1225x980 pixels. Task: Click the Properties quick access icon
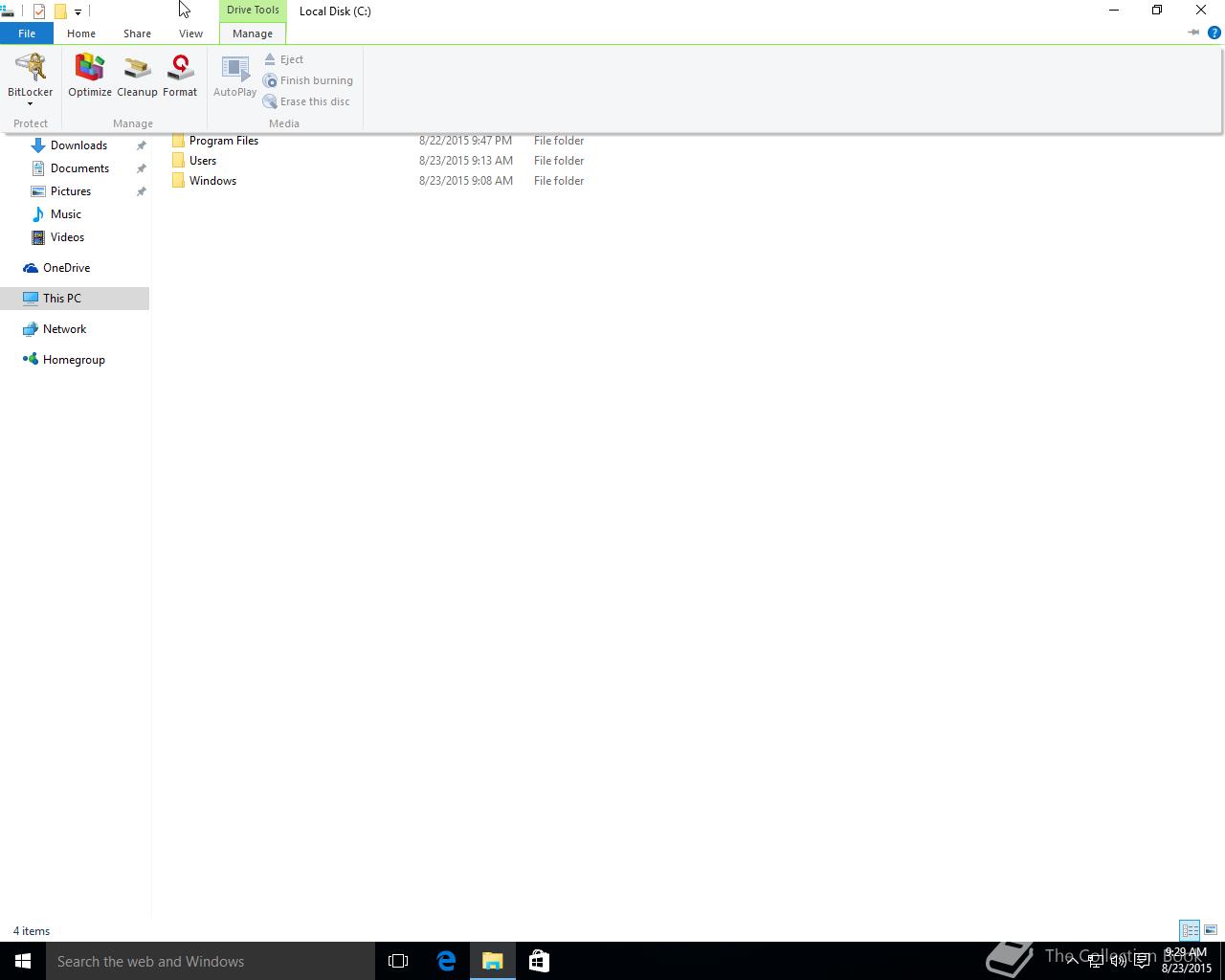(39, 11)
